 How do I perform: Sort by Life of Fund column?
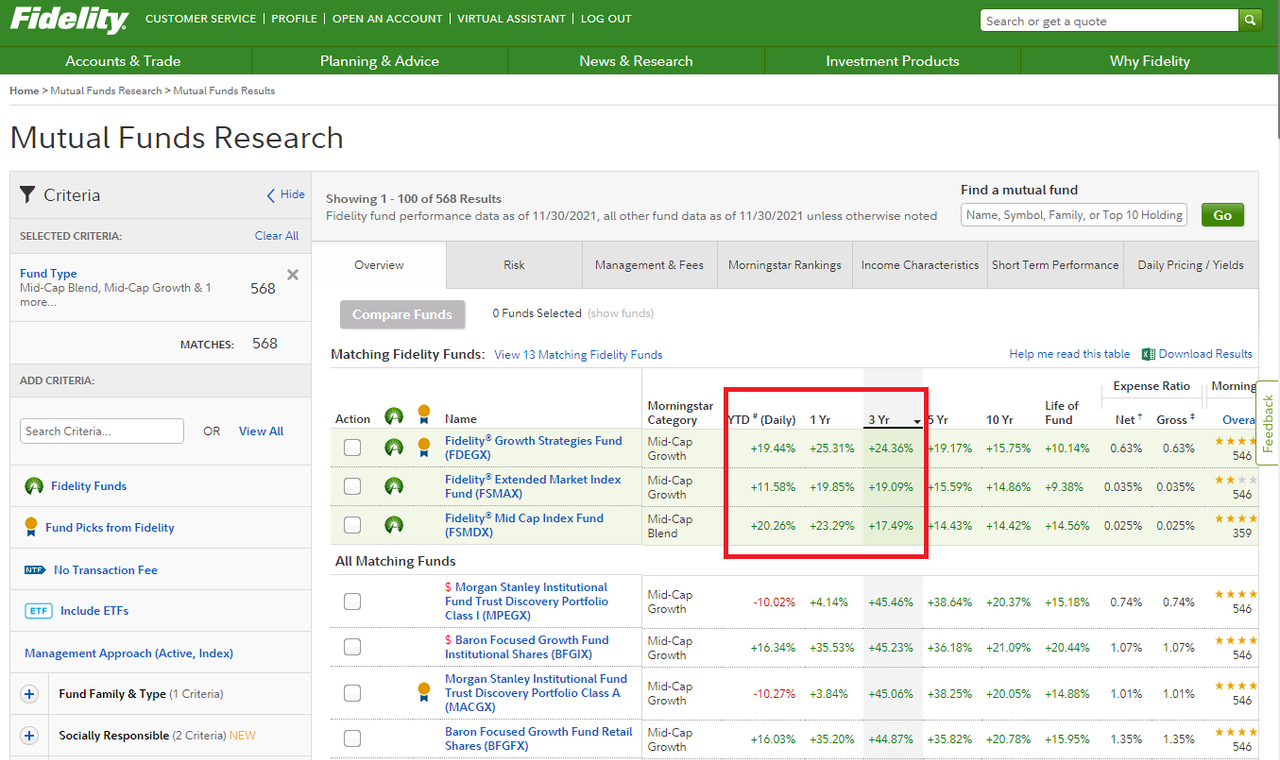pos(1062,412)
